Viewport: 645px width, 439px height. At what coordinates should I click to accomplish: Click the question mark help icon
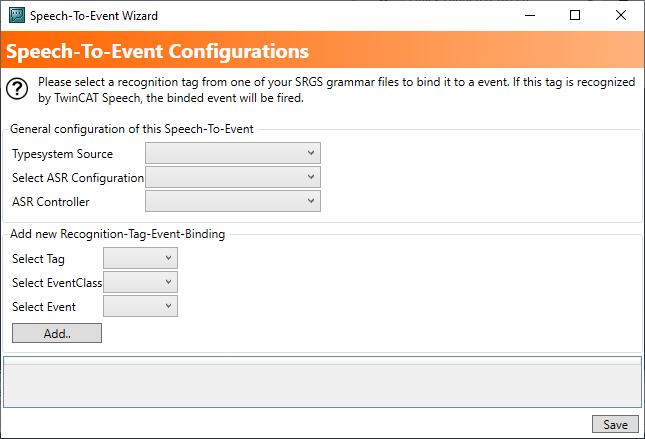click(17, 88)
